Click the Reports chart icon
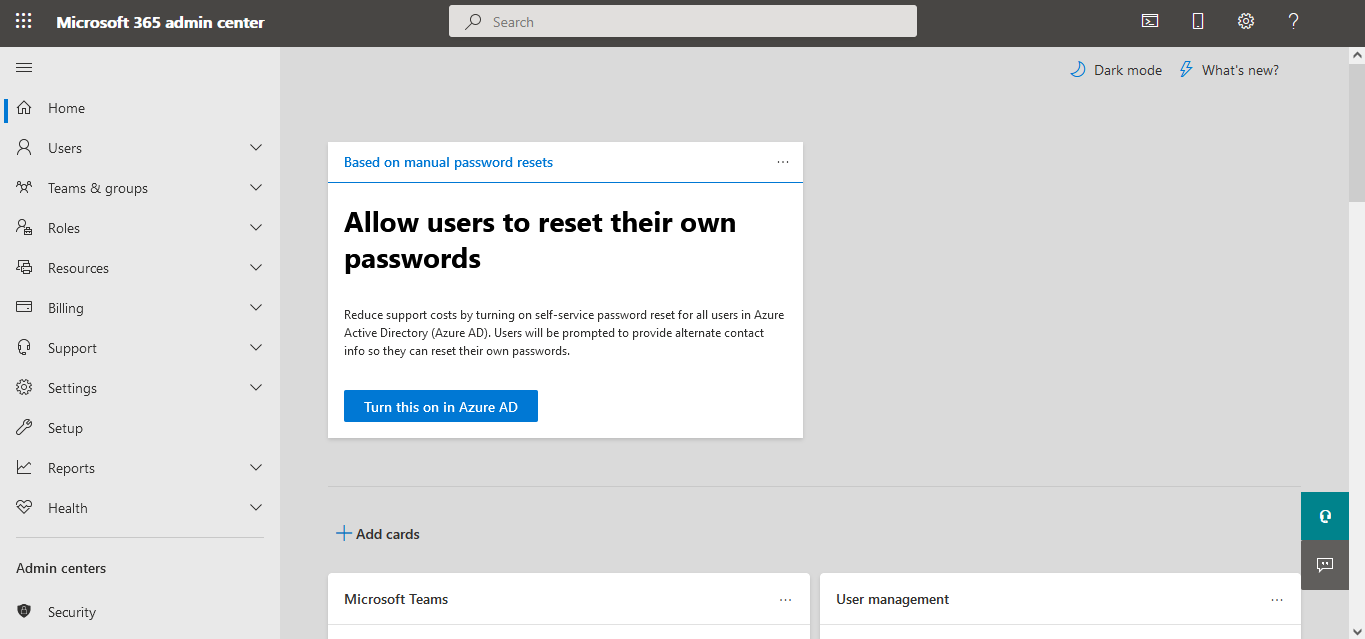This screenshot has height=639, width=1365. pos(25,468)
